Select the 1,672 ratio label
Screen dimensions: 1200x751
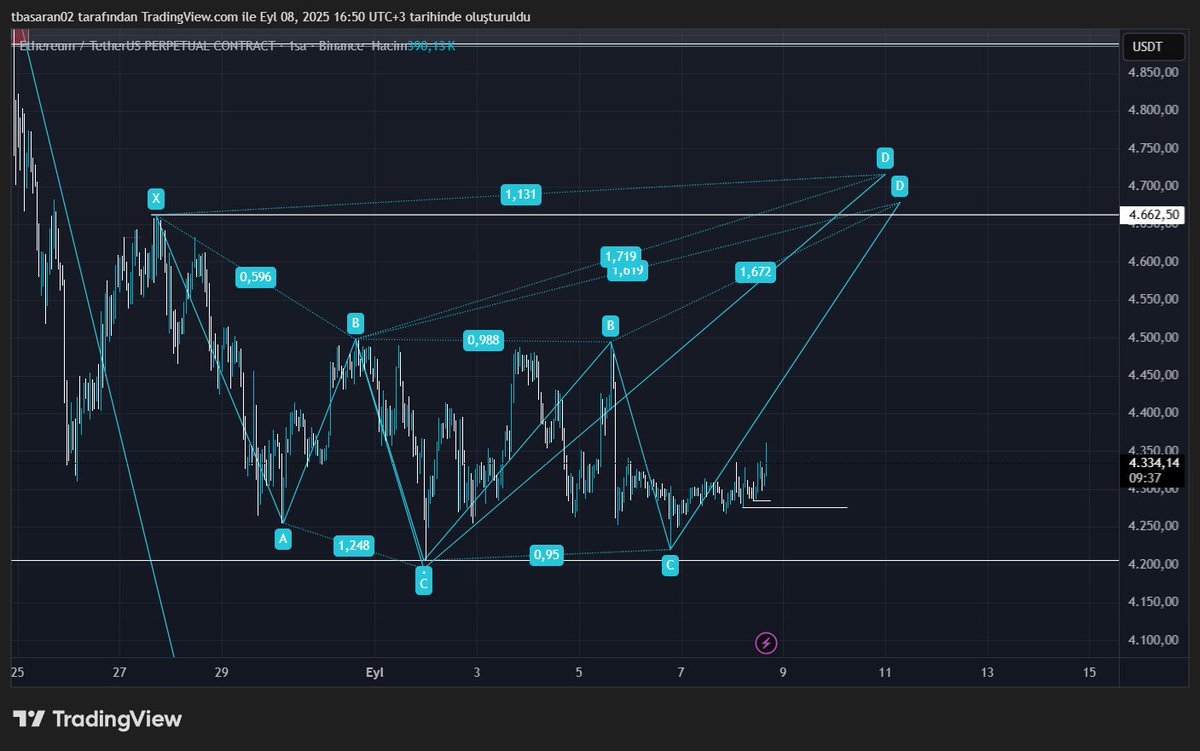point(755,272)
